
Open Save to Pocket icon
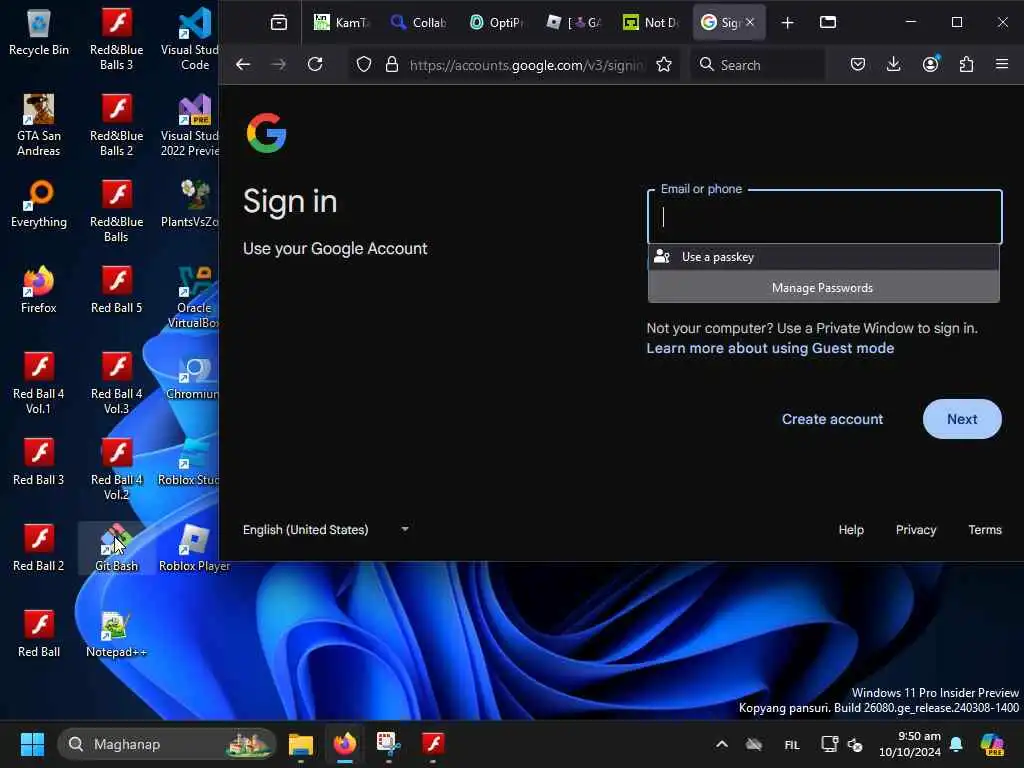857,65
